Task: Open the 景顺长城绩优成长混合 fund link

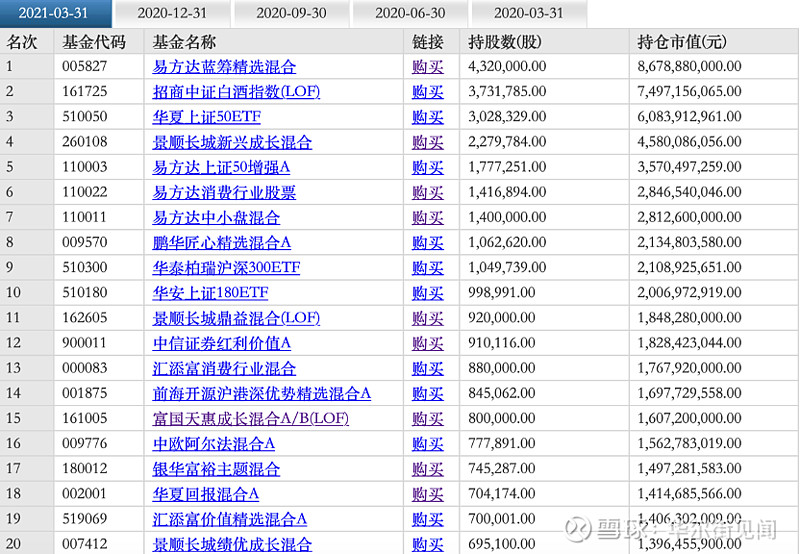Action: [232, 544]
